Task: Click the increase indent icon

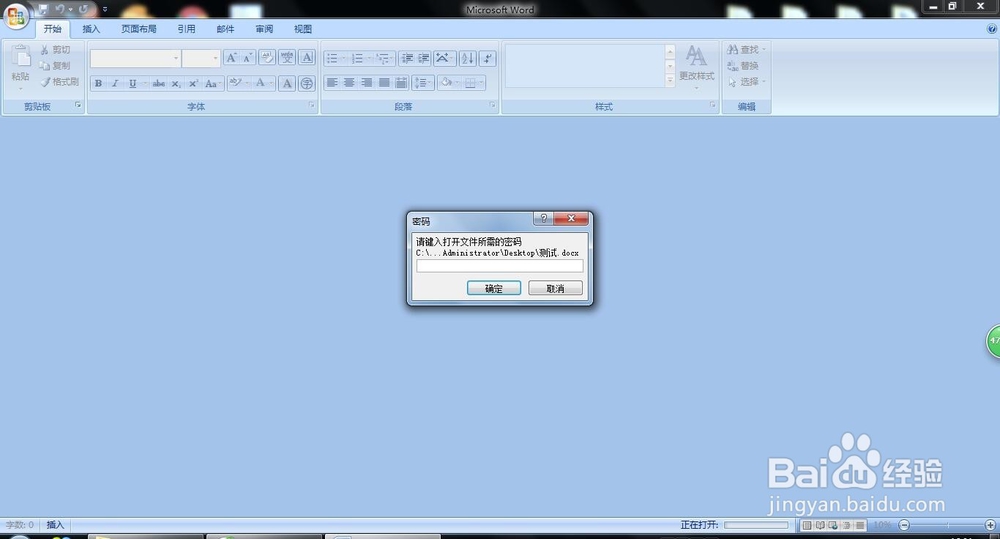Action: click(424, 59)
